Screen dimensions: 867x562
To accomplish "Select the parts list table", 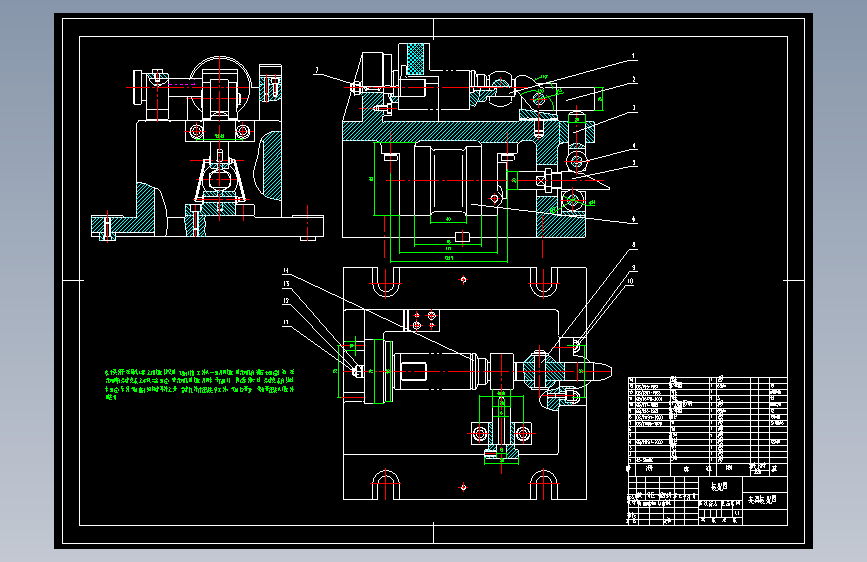I will (707, 426).
